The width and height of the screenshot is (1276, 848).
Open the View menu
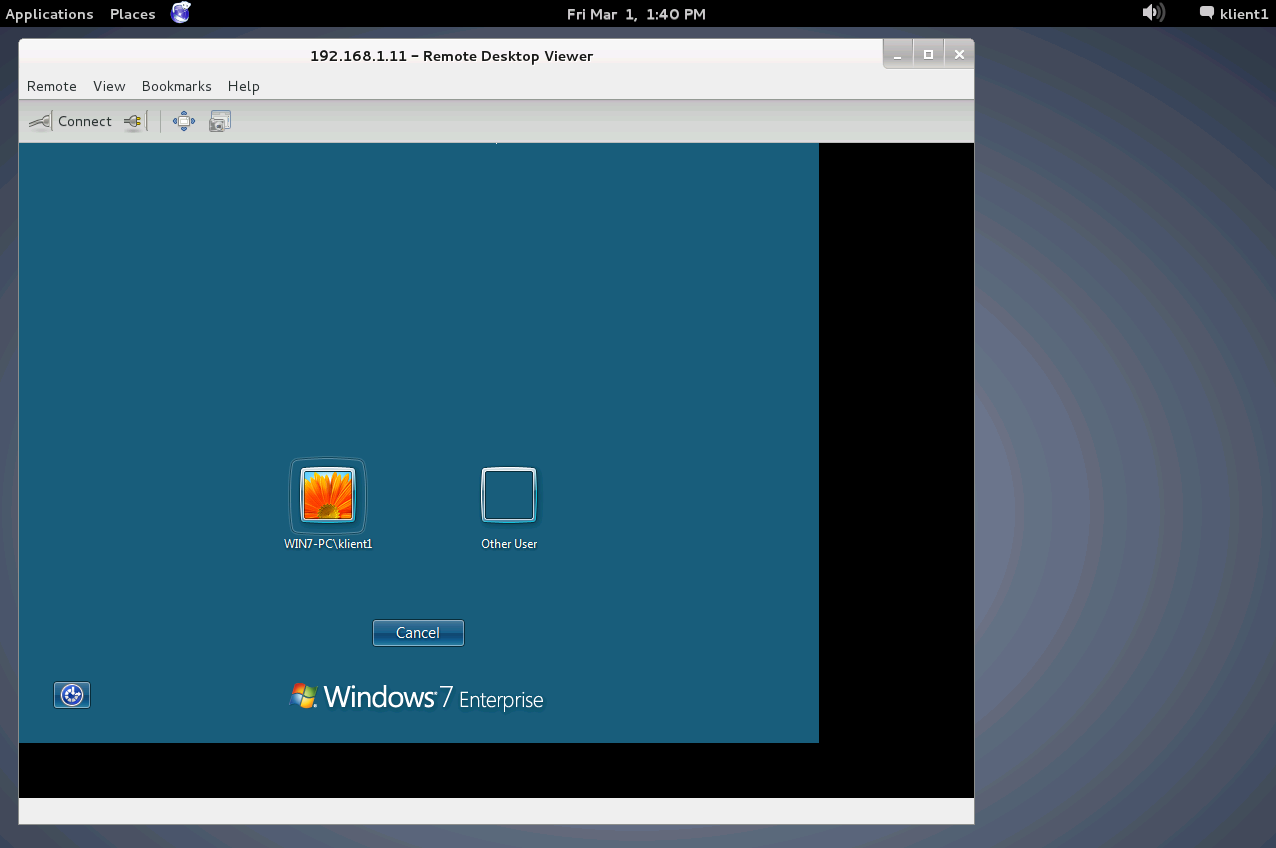(x=109, y=86)
